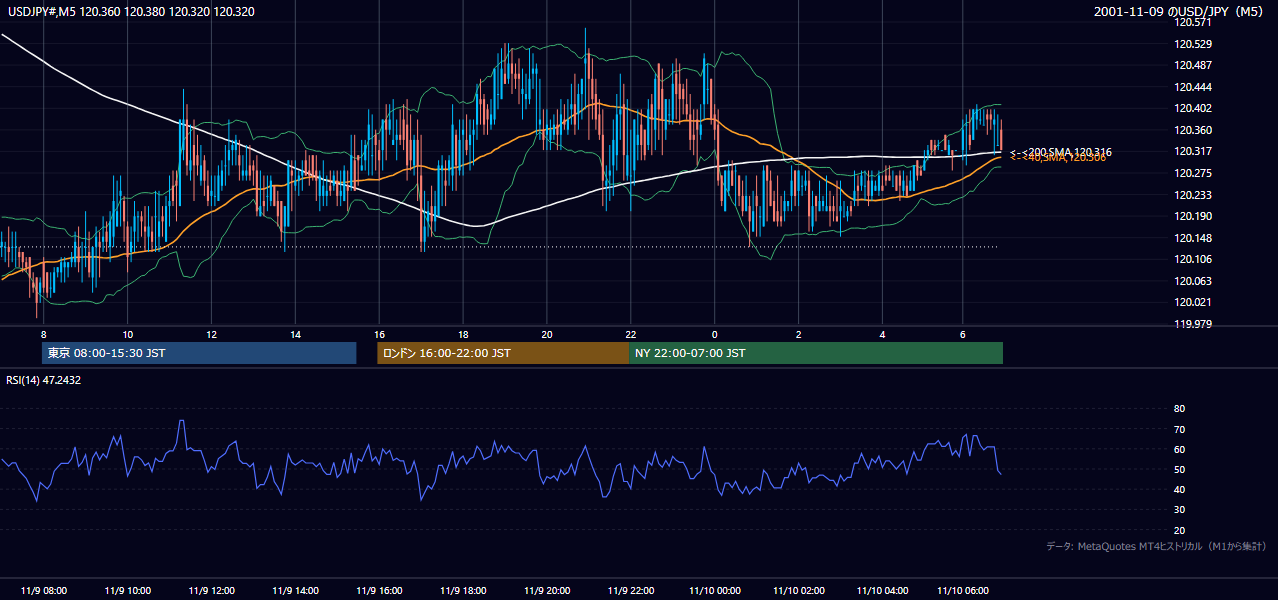Image resolution: width=1278 pixels, height=600 pixels.
Task: Click the RSI 20 level label
Action: click(1180, 530)
